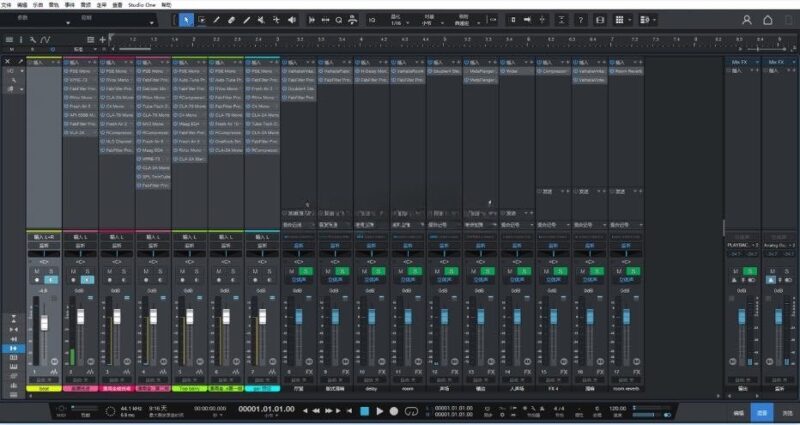Click the pan control on channel 3
Image resolution: width=800 pixels, height=425 pixels.
117,254
